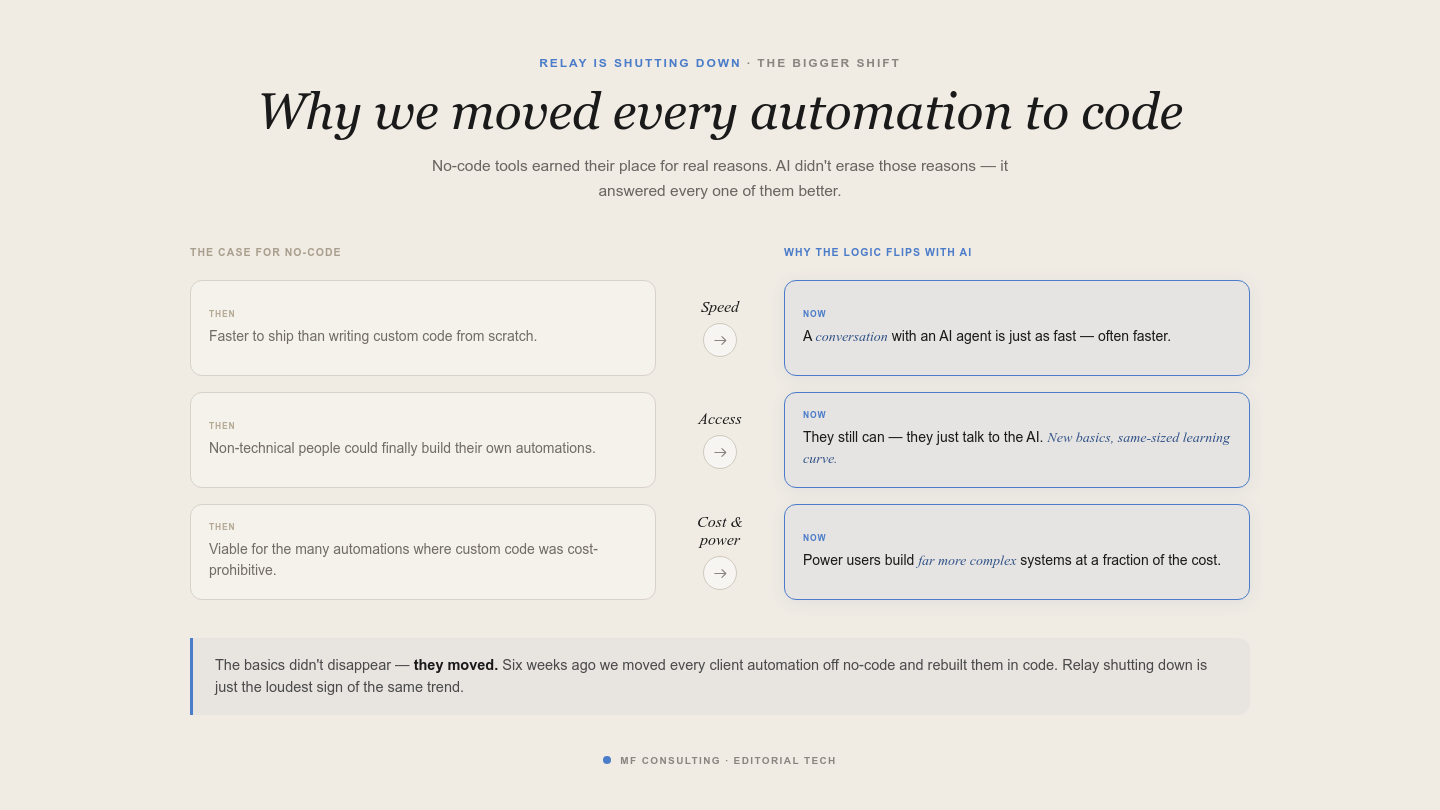Screen dimensions: 1440x810
Task: Click 'MF Consulting · Editorial Tech' footer text
Action: coord(728,761)
